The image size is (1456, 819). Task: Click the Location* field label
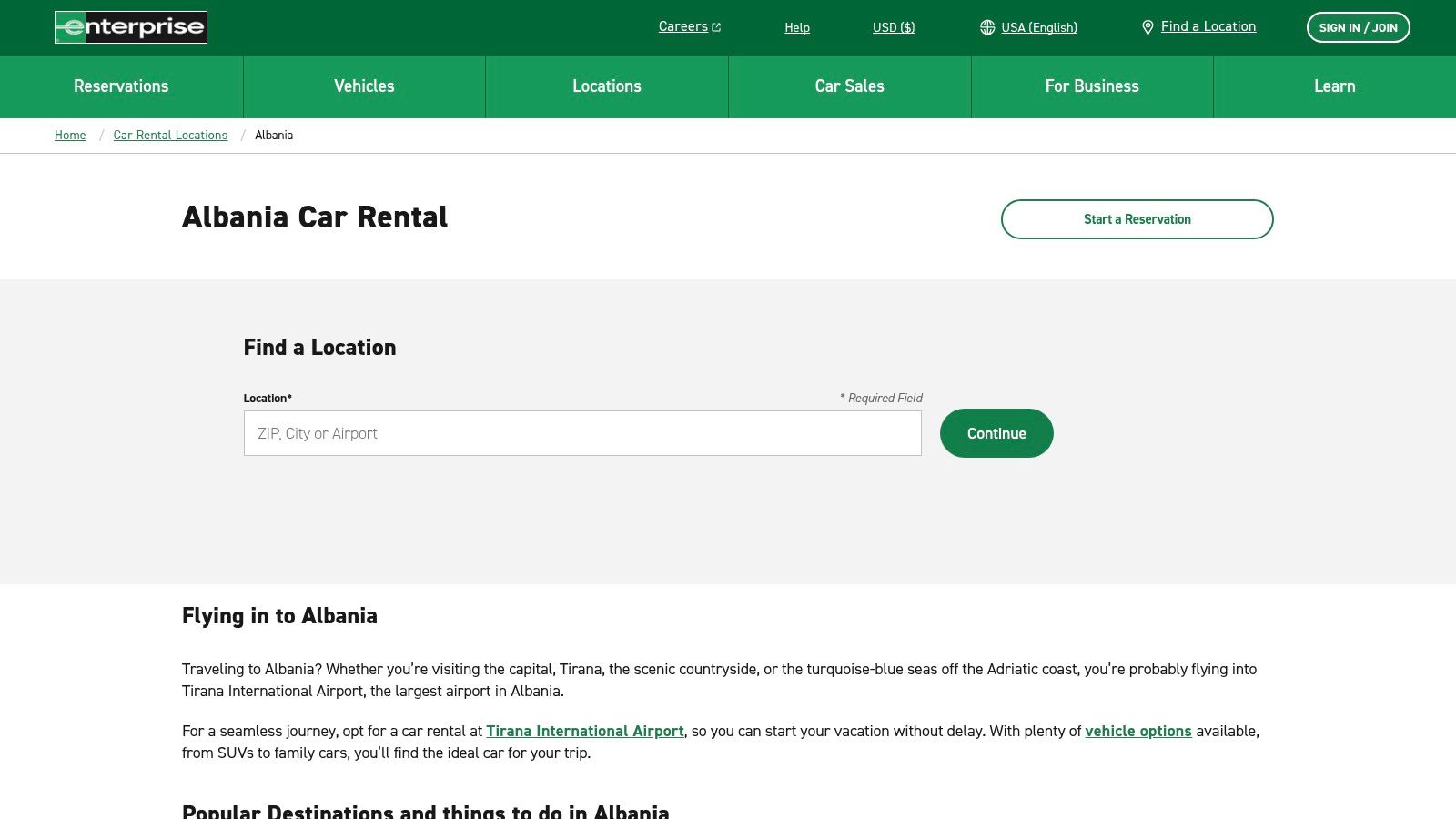coord(268,398)
